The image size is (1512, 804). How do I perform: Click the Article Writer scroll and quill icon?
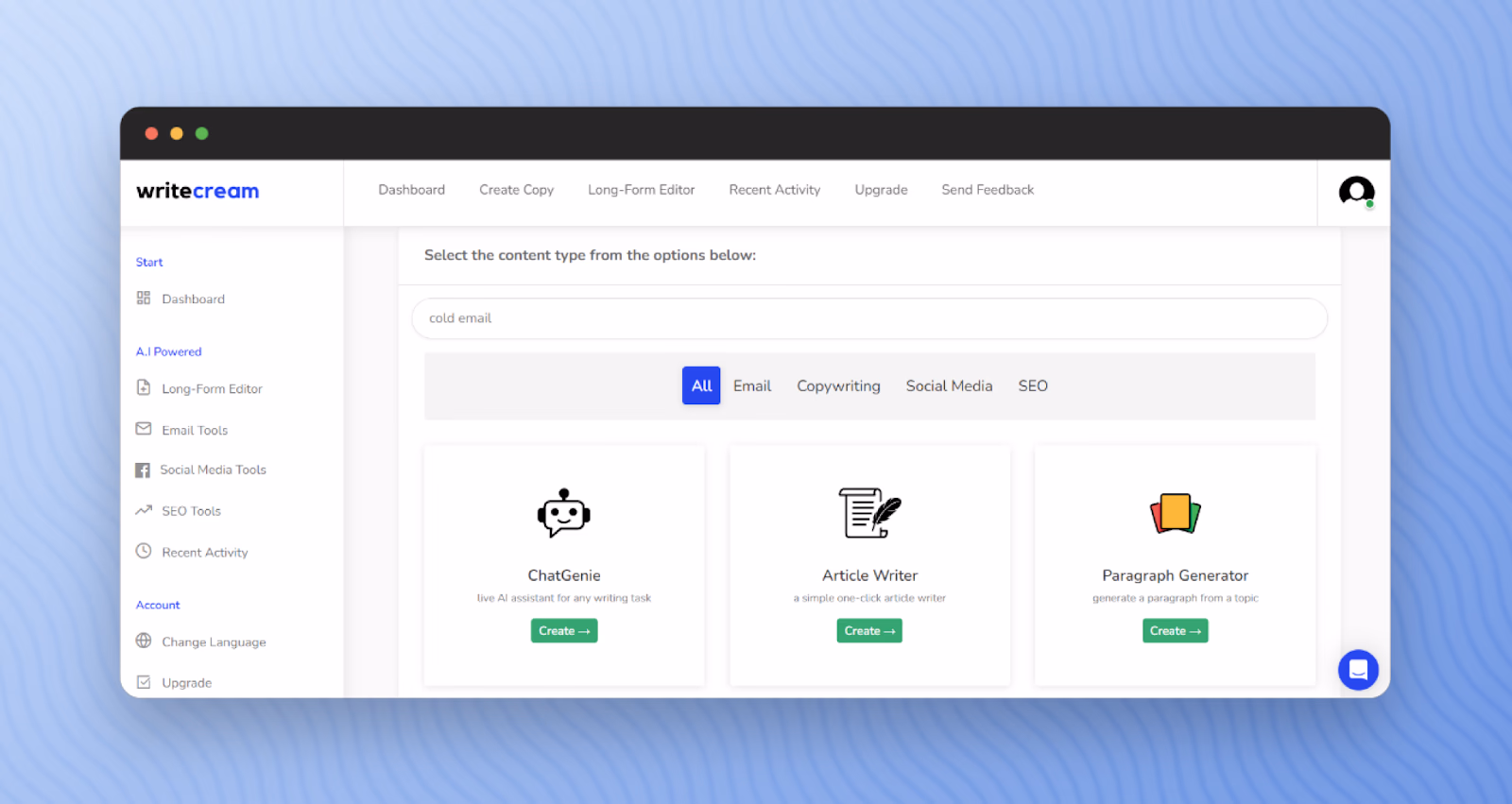pyautogui.click(x=869, y=513)
